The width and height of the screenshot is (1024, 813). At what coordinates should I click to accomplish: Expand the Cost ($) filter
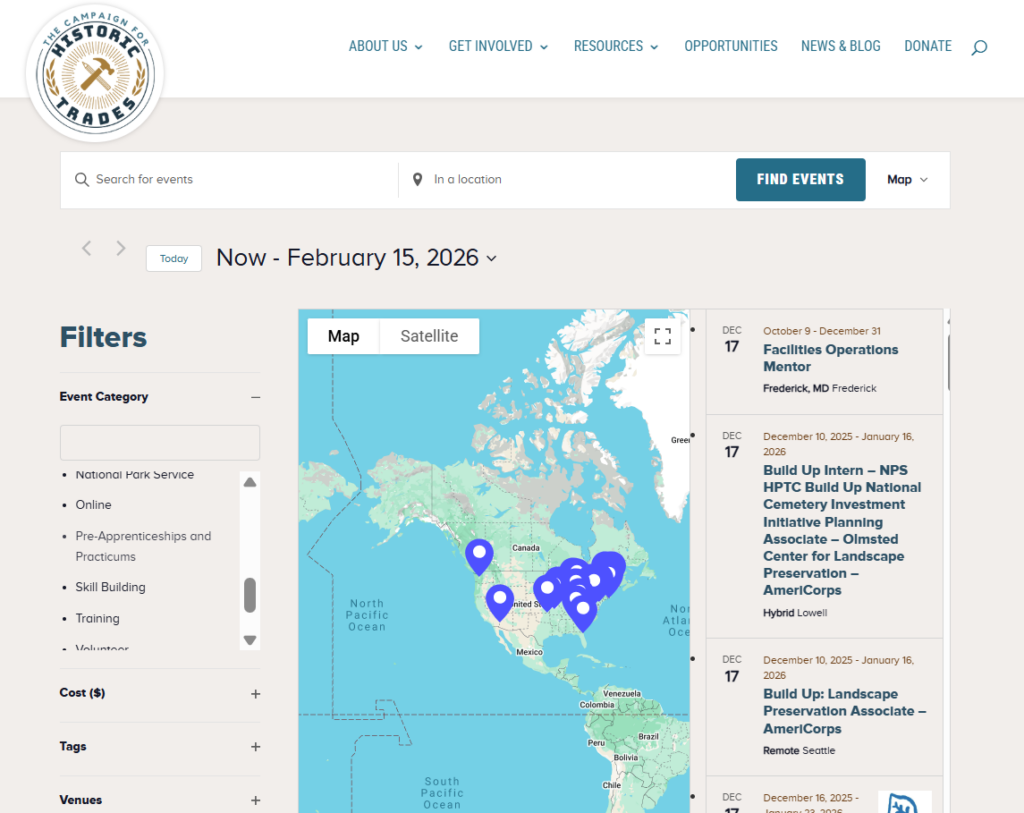point(255,694)
